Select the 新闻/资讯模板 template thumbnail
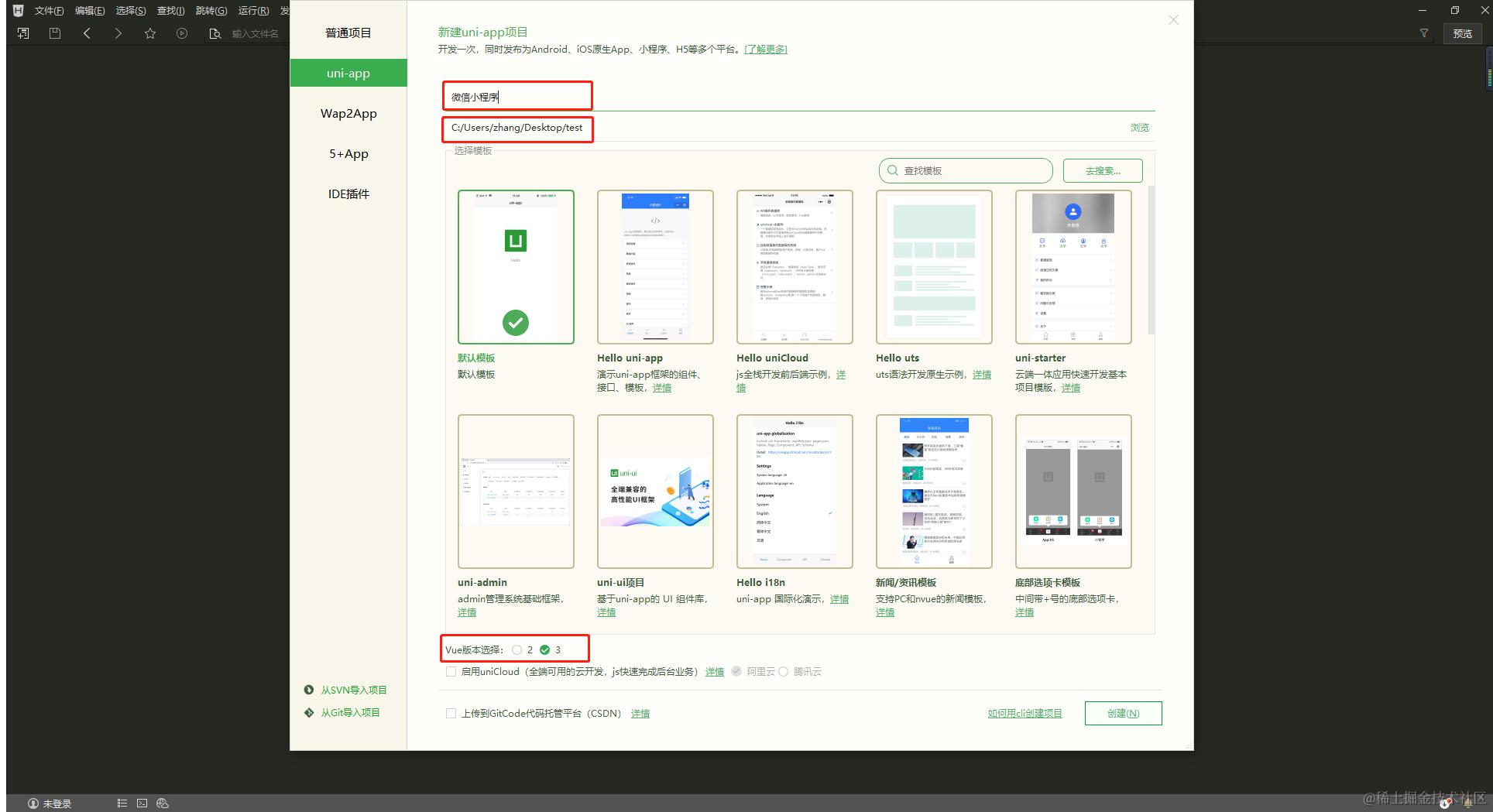 coord(934,492)
